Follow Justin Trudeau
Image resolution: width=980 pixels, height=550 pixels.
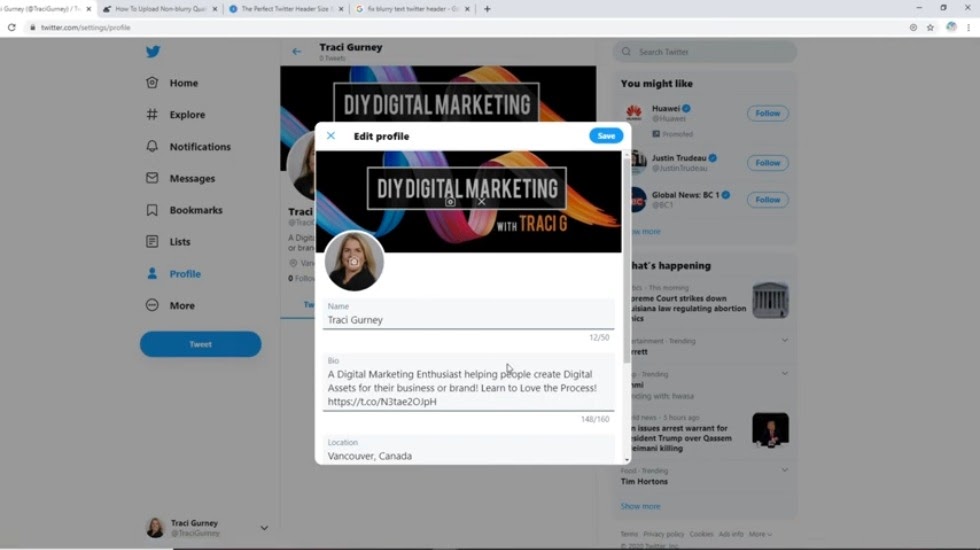(767, 163)
